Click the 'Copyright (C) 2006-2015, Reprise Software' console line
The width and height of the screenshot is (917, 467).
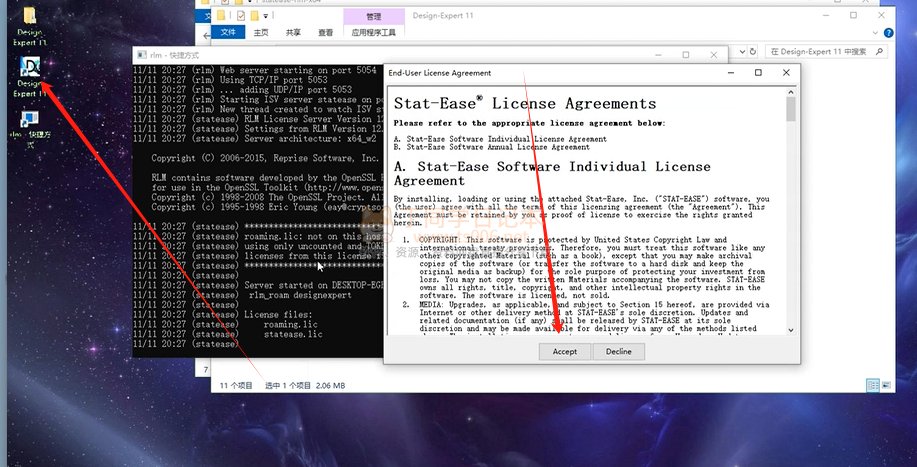[265, 158]
